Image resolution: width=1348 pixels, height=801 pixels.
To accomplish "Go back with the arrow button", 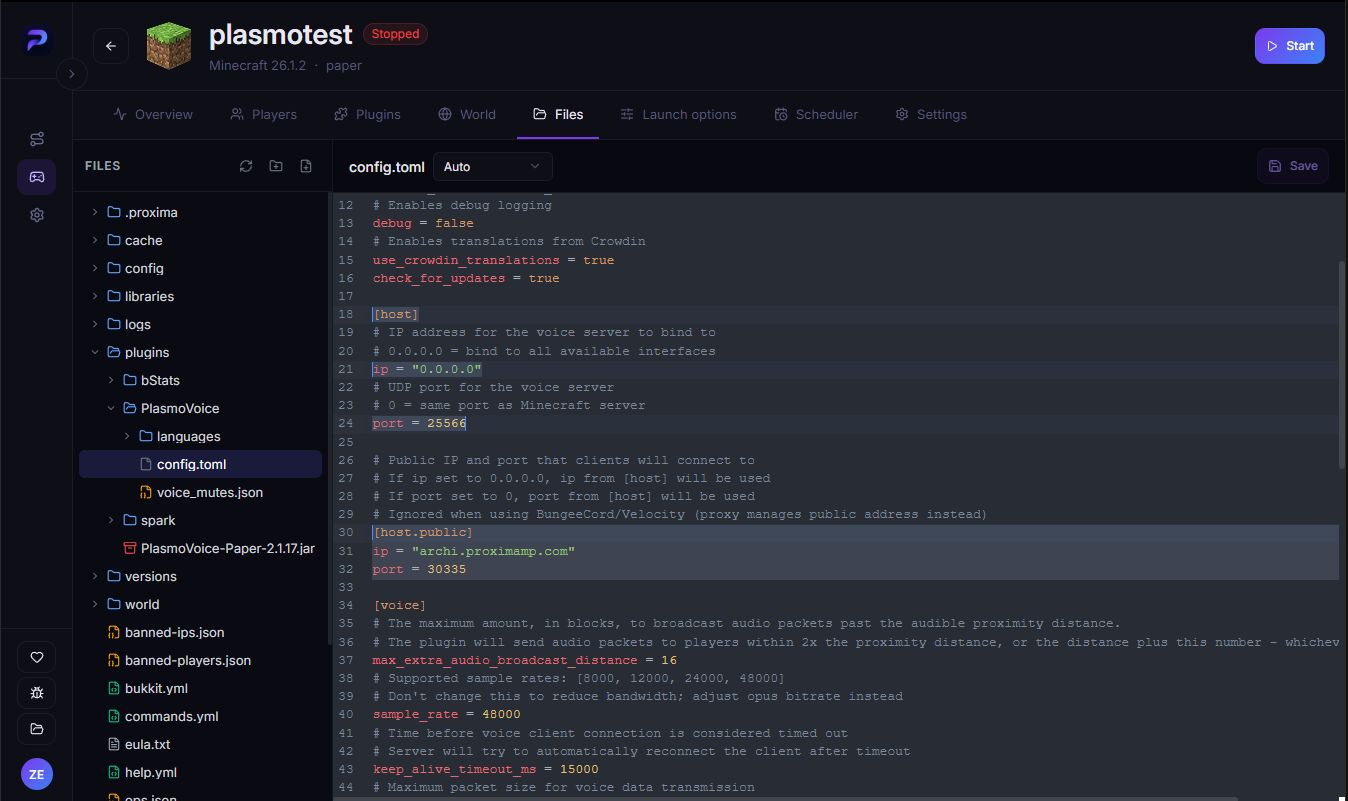I will 111,46.
